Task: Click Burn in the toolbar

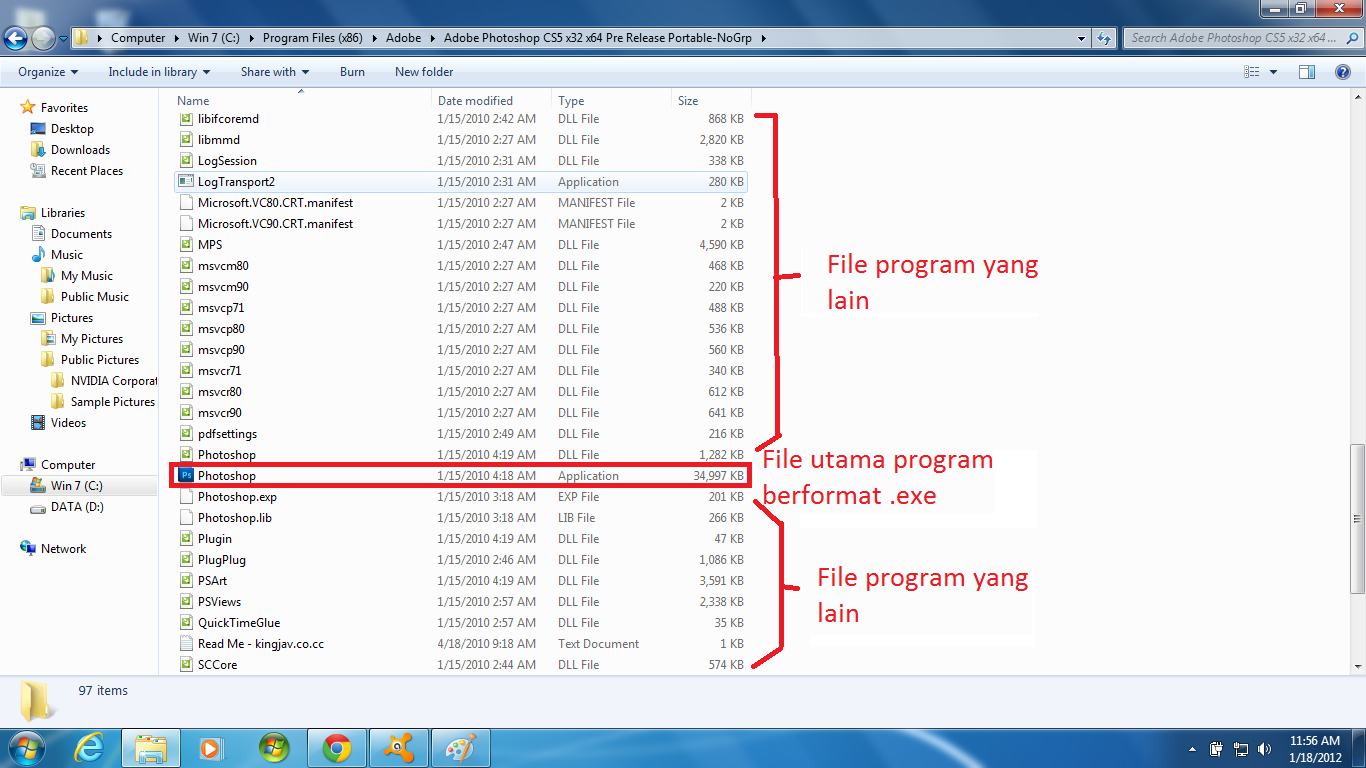Action: pos(352,72)
